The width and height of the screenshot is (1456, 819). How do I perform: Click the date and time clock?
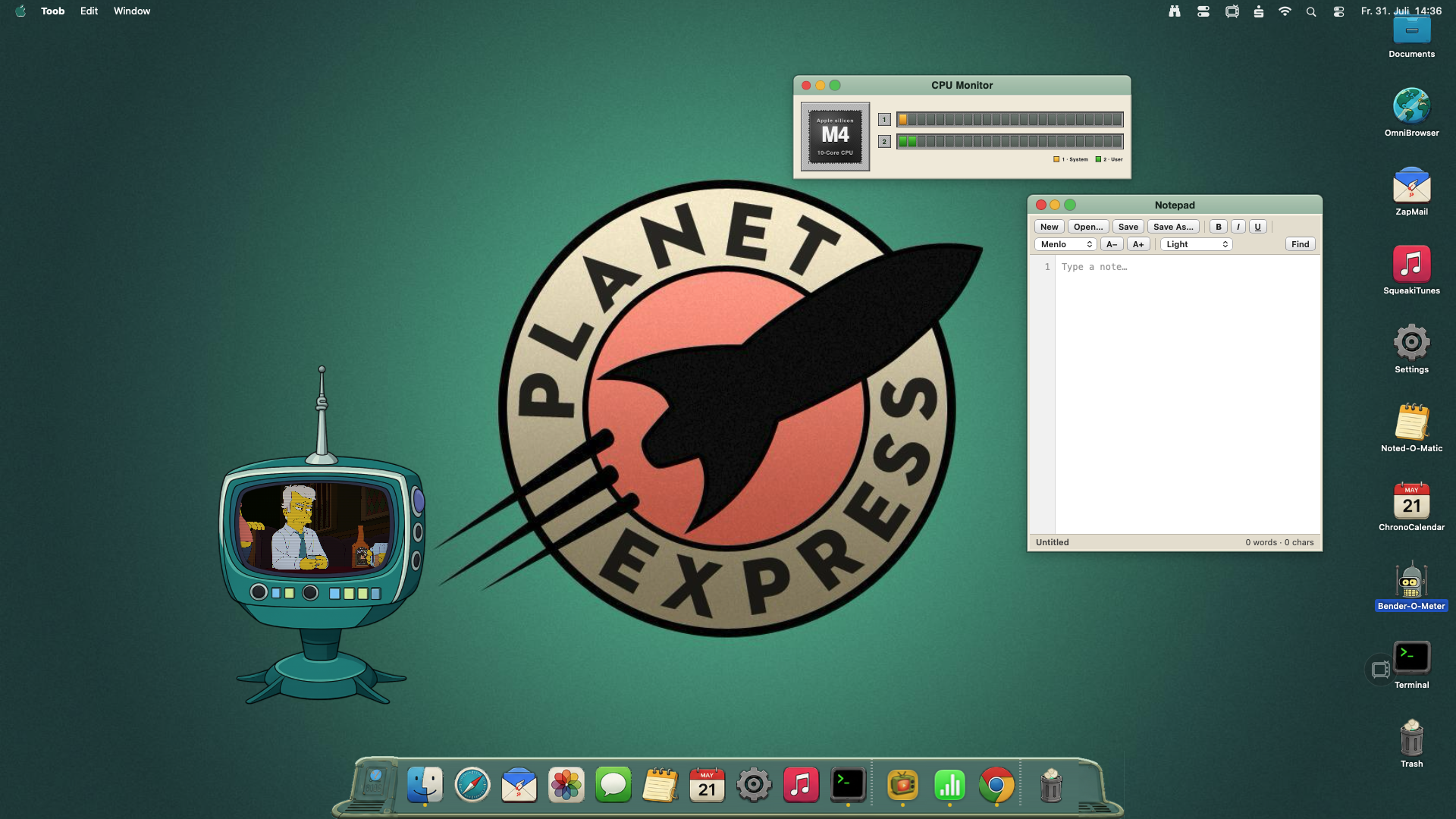(x=1401, y=11)
